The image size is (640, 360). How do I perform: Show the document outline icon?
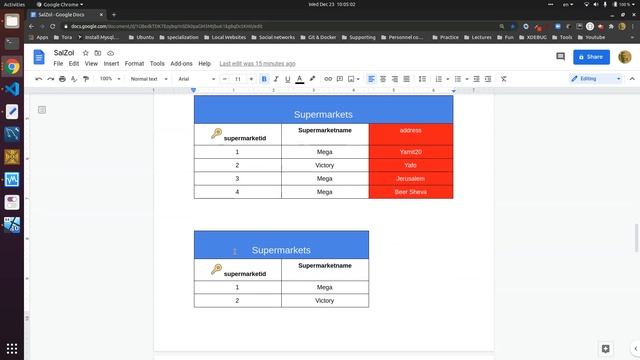coord(42,110)
